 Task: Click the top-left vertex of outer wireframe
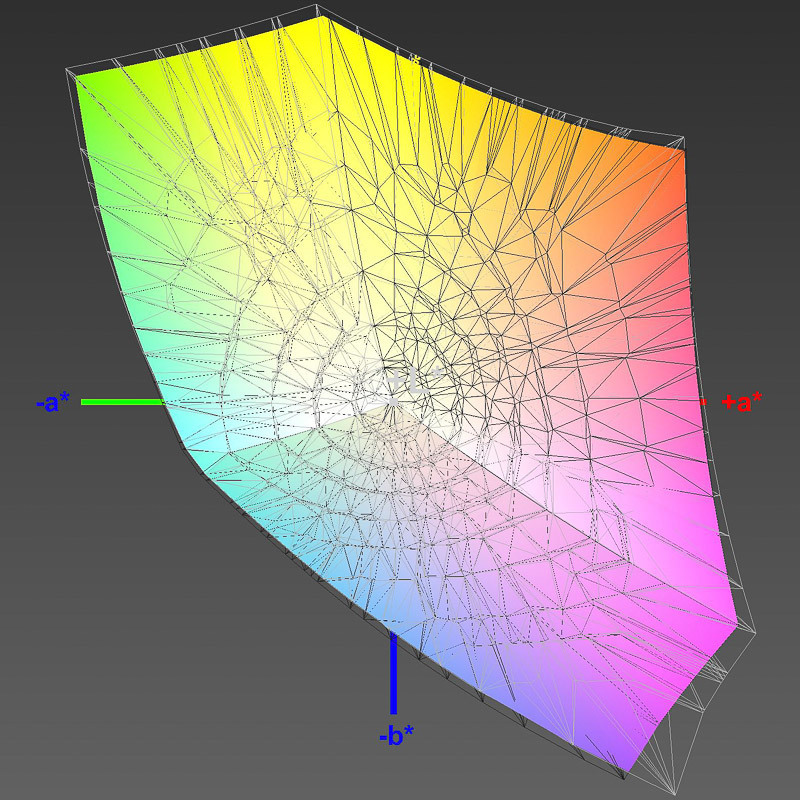point(66,69)
